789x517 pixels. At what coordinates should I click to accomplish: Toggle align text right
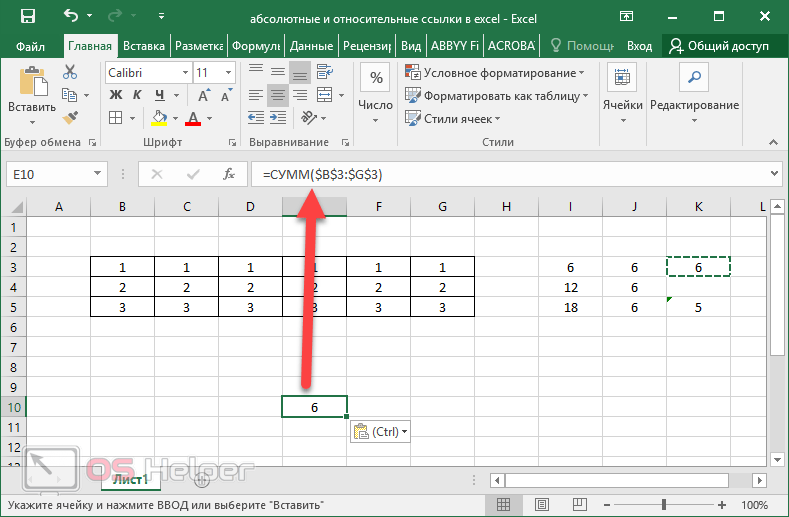coord(300,95)
